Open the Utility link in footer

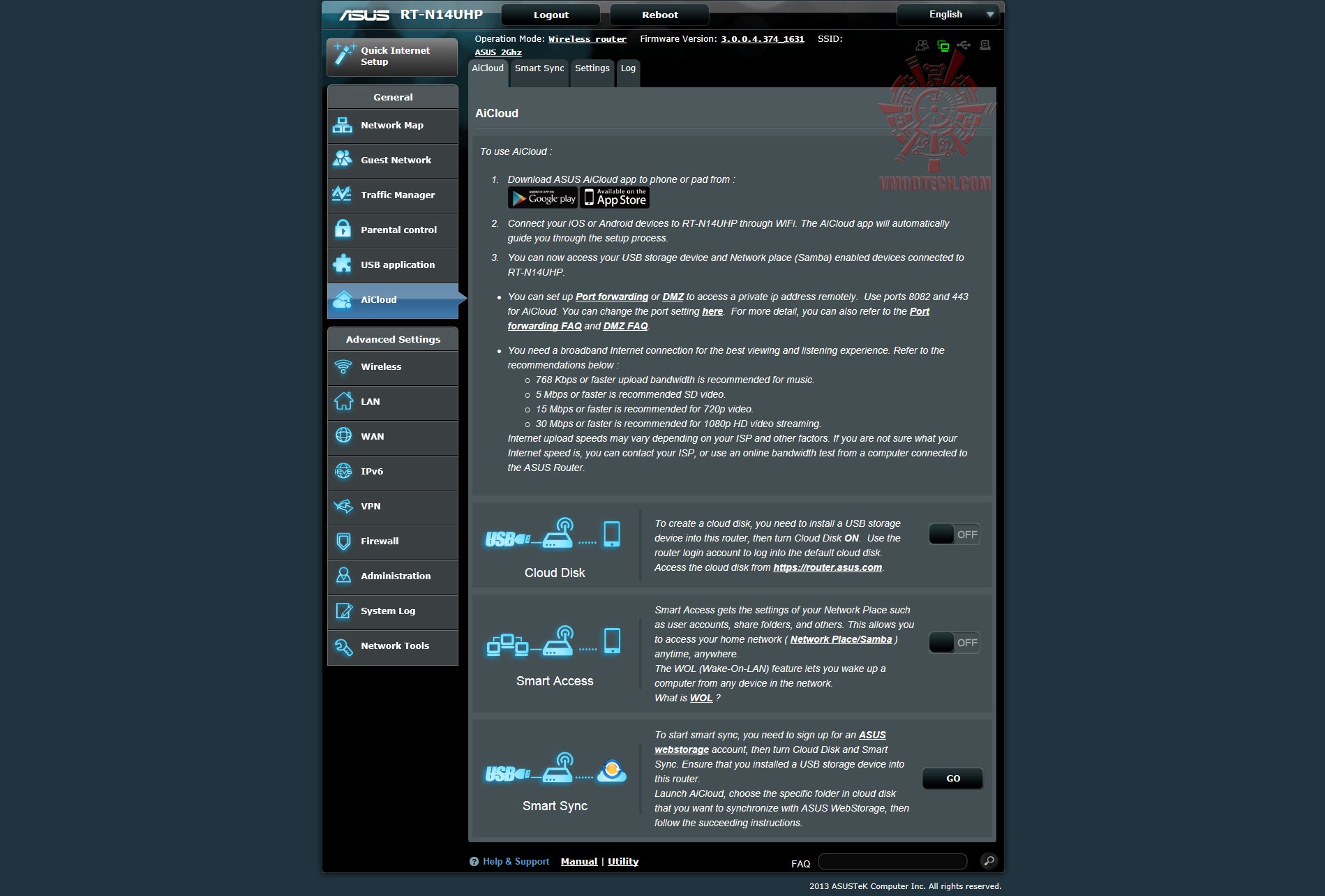[x=623, y=862]
